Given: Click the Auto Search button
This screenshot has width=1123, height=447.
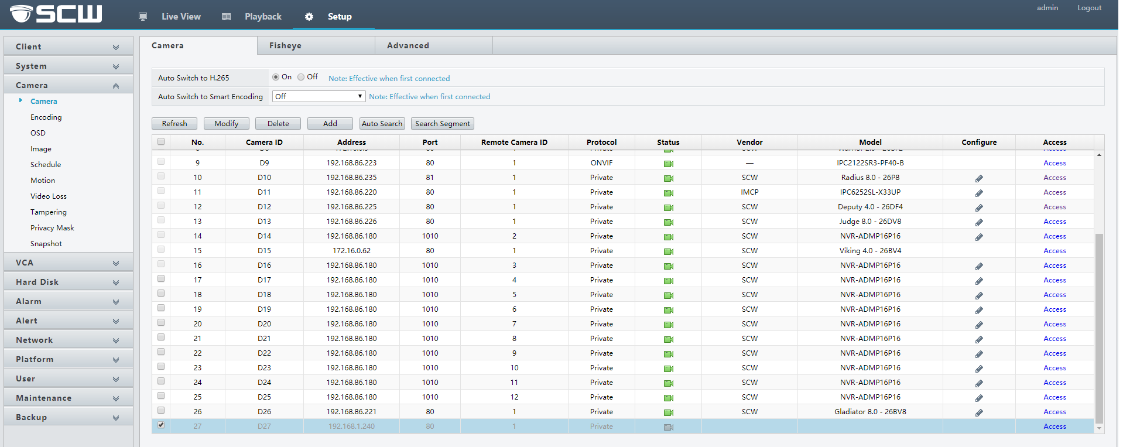Looking at the screenshot, I should (x=382, y=123).
